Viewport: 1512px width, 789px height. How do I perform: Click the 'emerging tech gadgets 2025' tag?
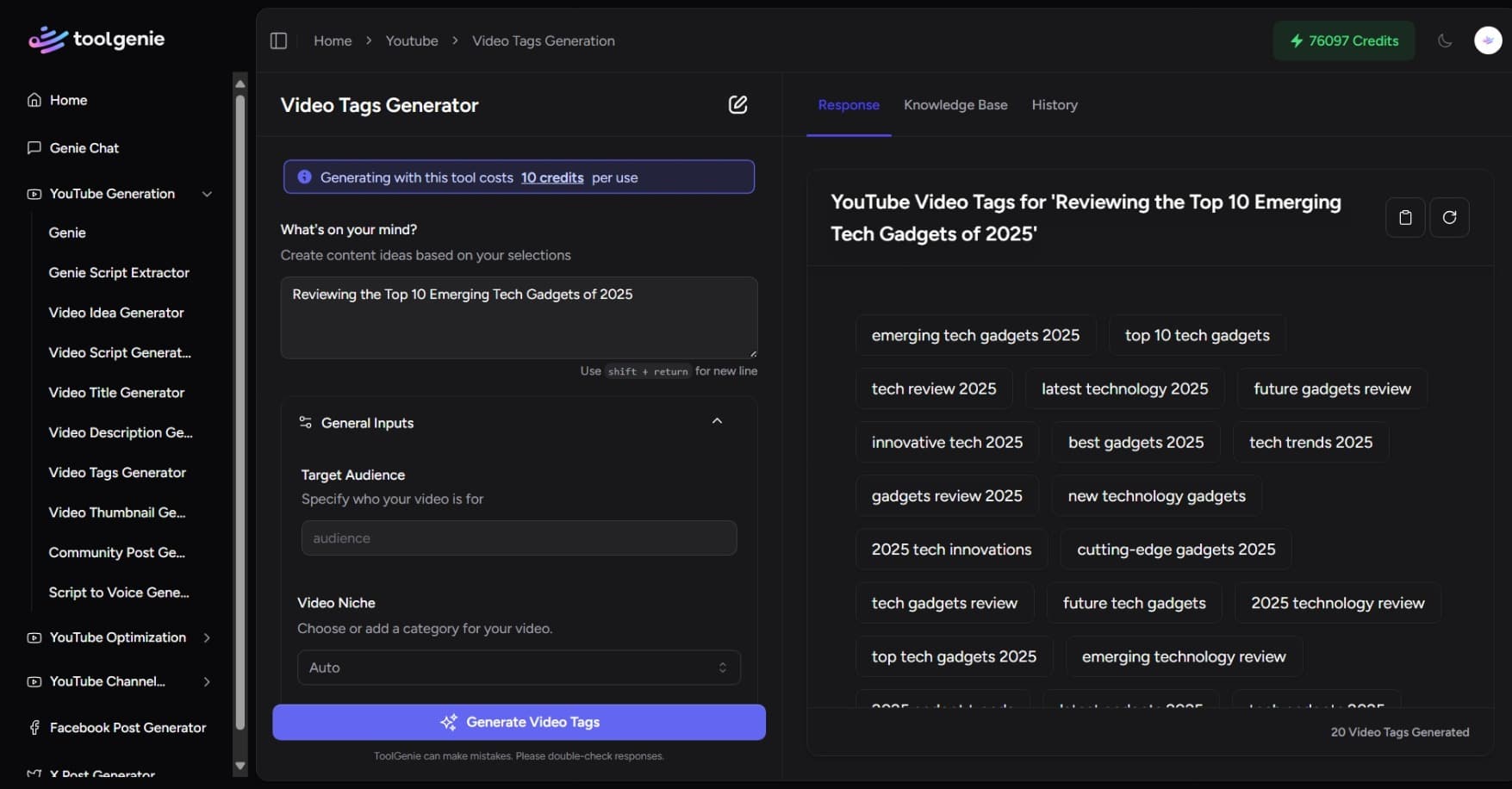coord(975,335)
